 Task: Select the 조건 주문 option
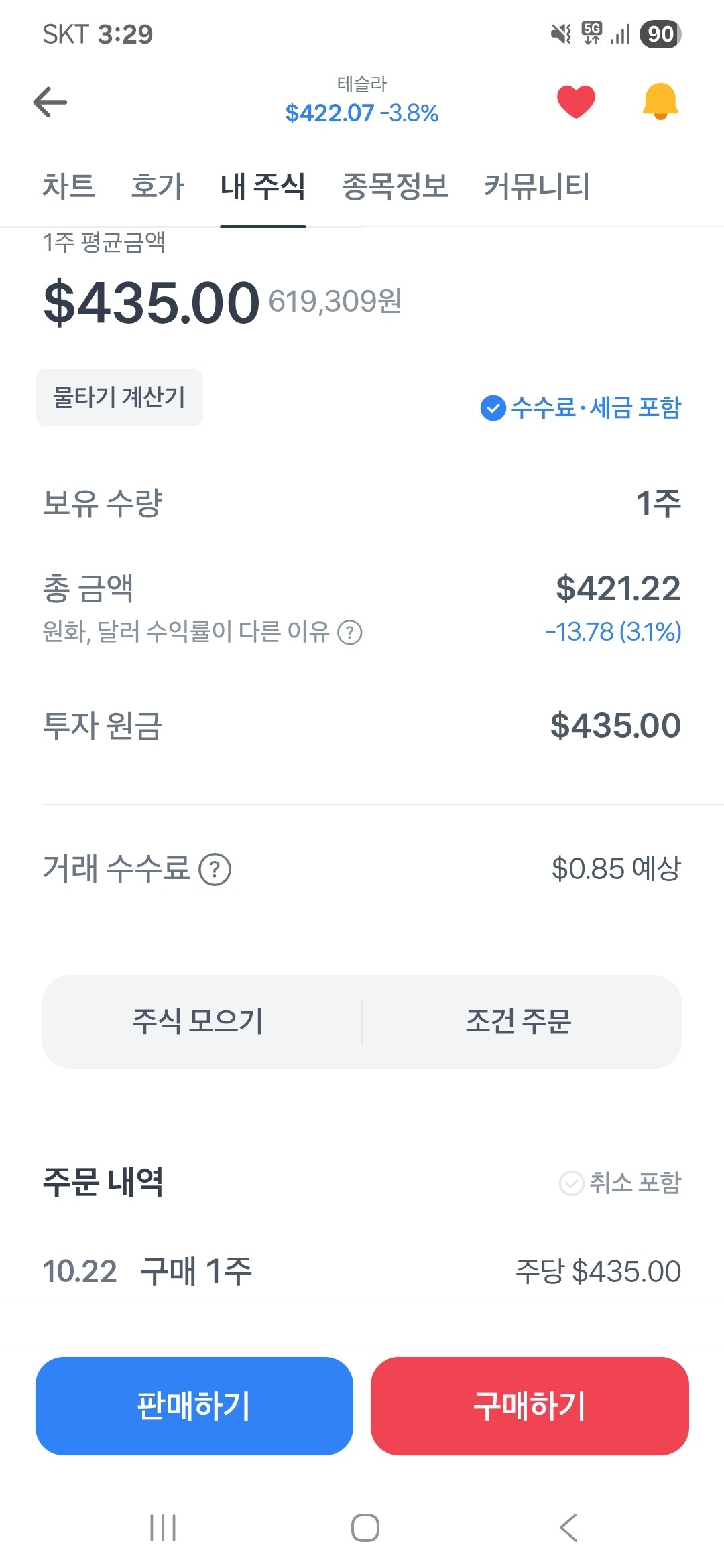pyautogui.click(x=518, y=1022)
